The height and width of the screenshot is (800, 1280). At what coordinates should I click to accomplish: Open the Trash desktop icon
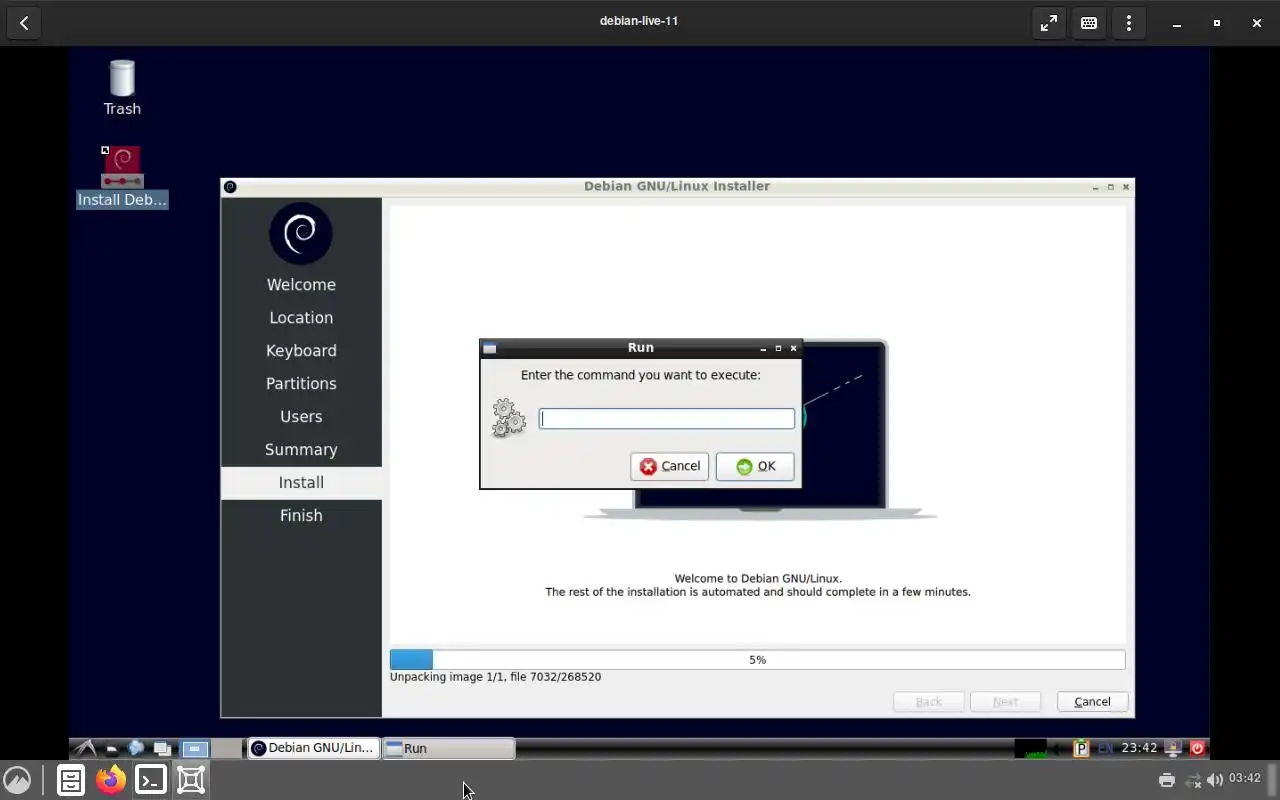point(122,88)
